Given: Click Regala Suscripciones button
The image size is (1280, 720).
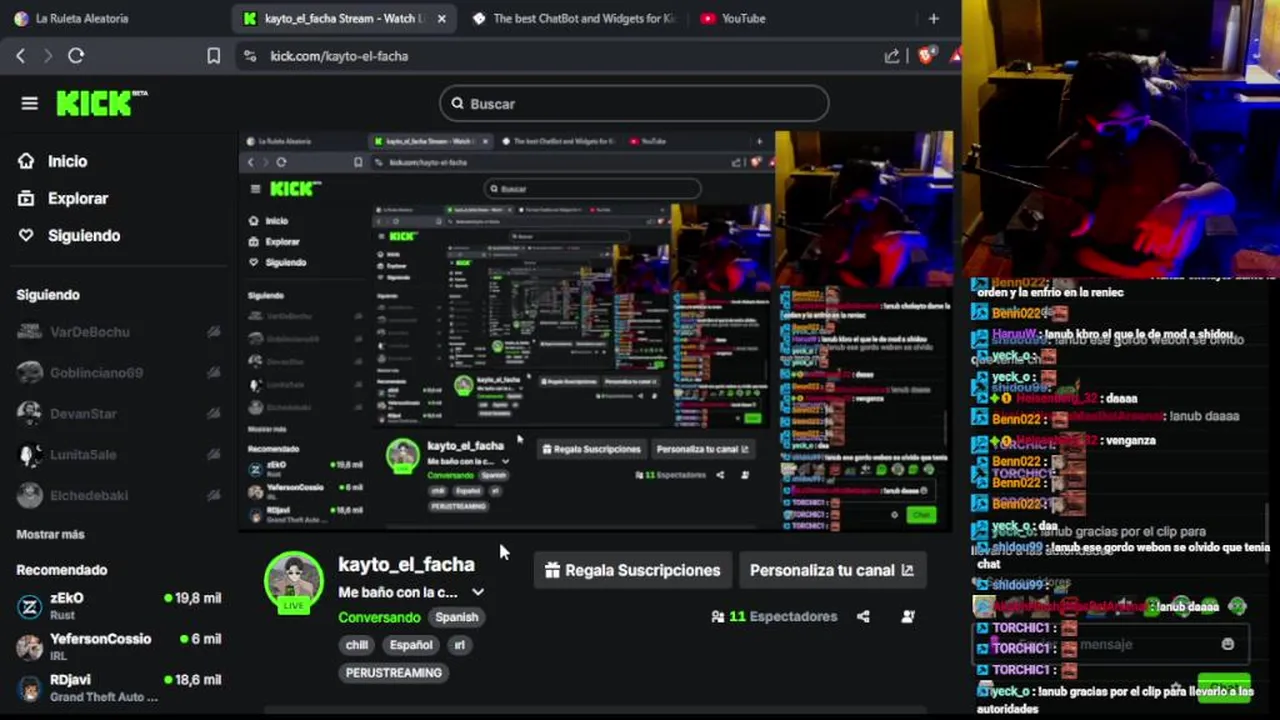Looking at the screenshot, I should (x=632, y=570).
